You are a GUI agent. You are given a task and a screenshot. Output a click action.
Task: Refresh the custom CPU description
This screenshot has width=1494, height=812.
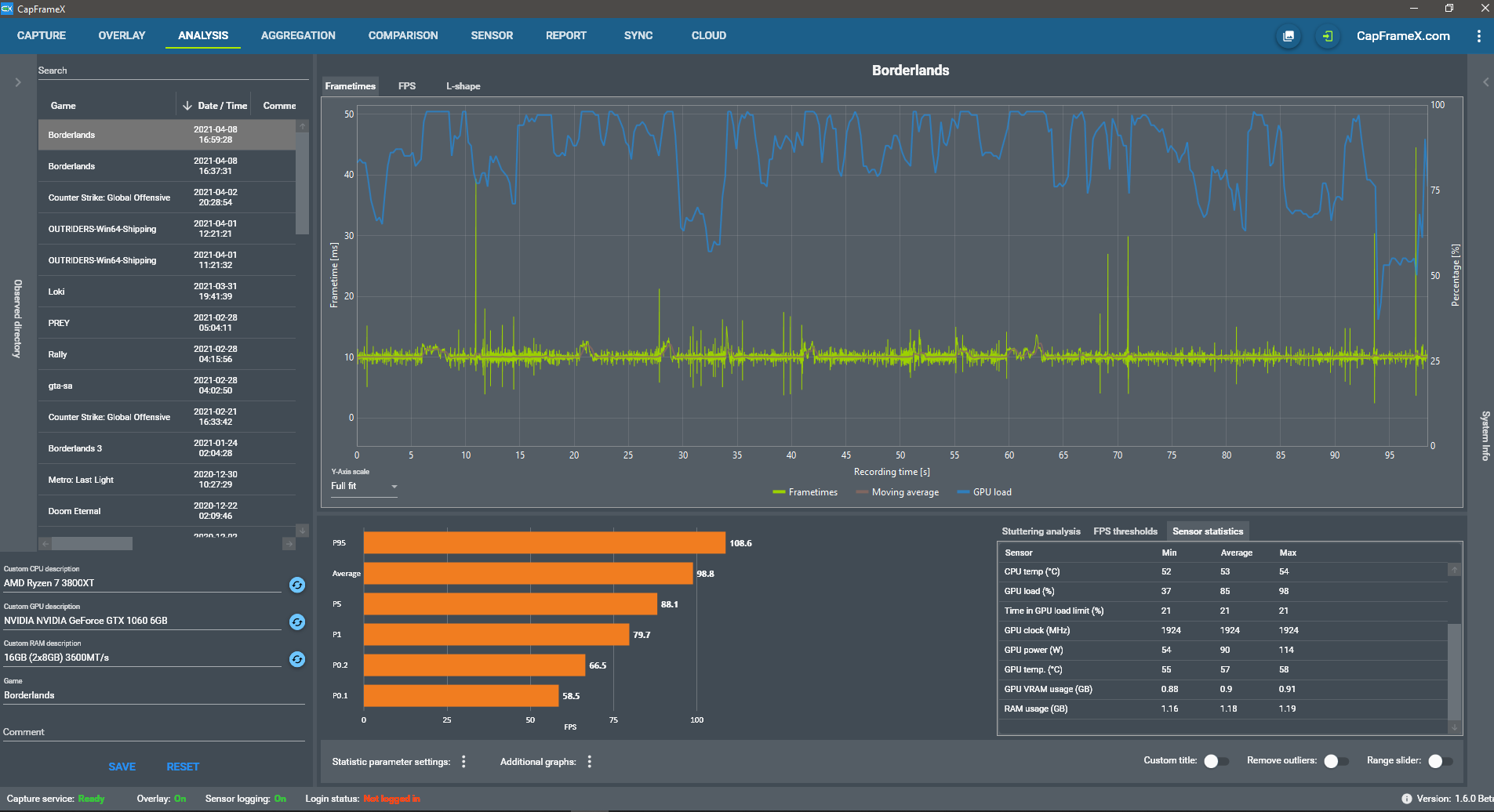point(297,585)
